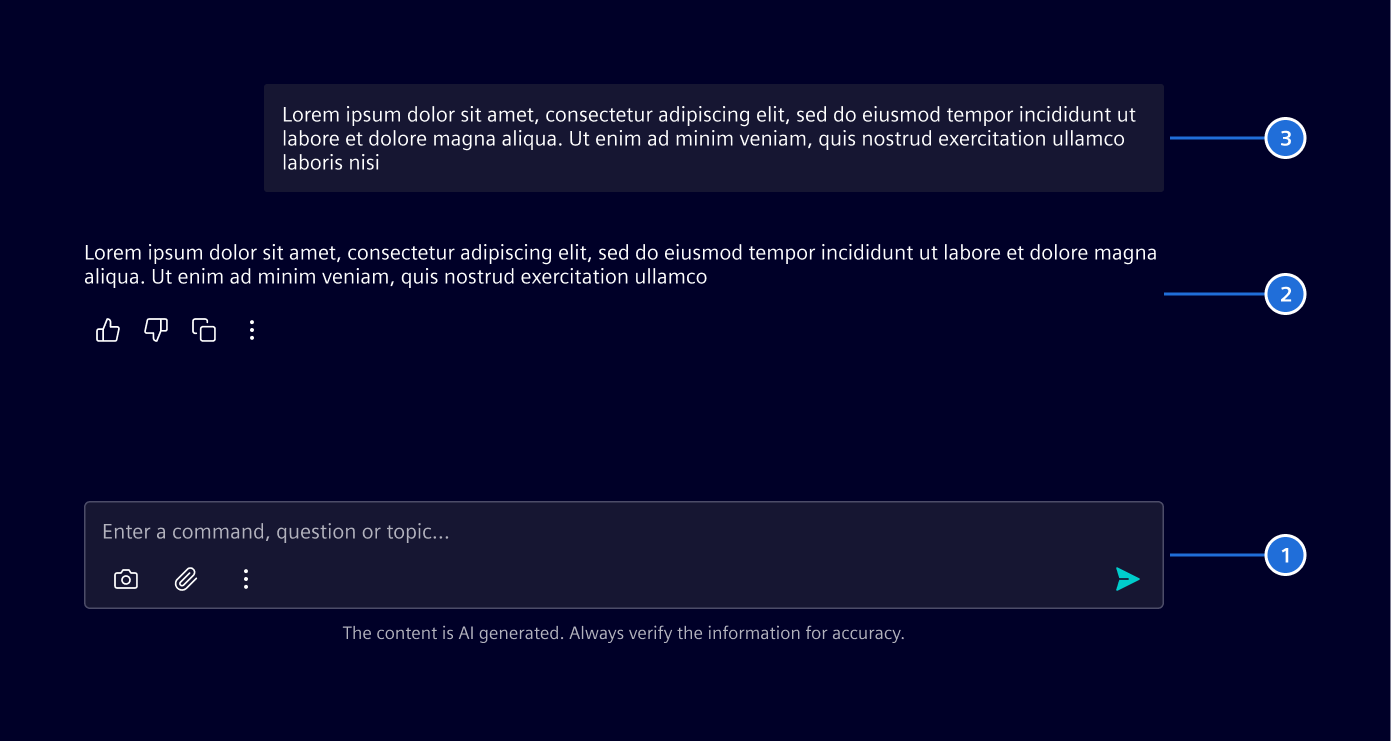Screen dimensions: 1391x741
Task: Send the message with the teal arrow
Action: 1127,578
